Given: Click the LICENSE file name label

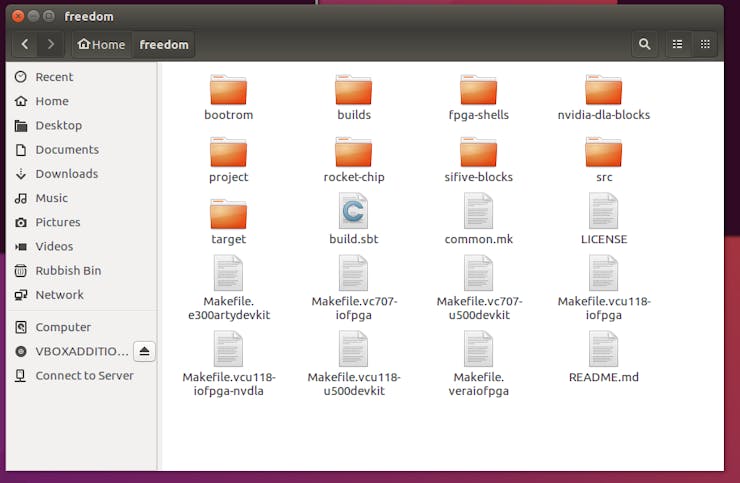Looking at the screenshot, I should pyautogui.click(x=604, y=239).
